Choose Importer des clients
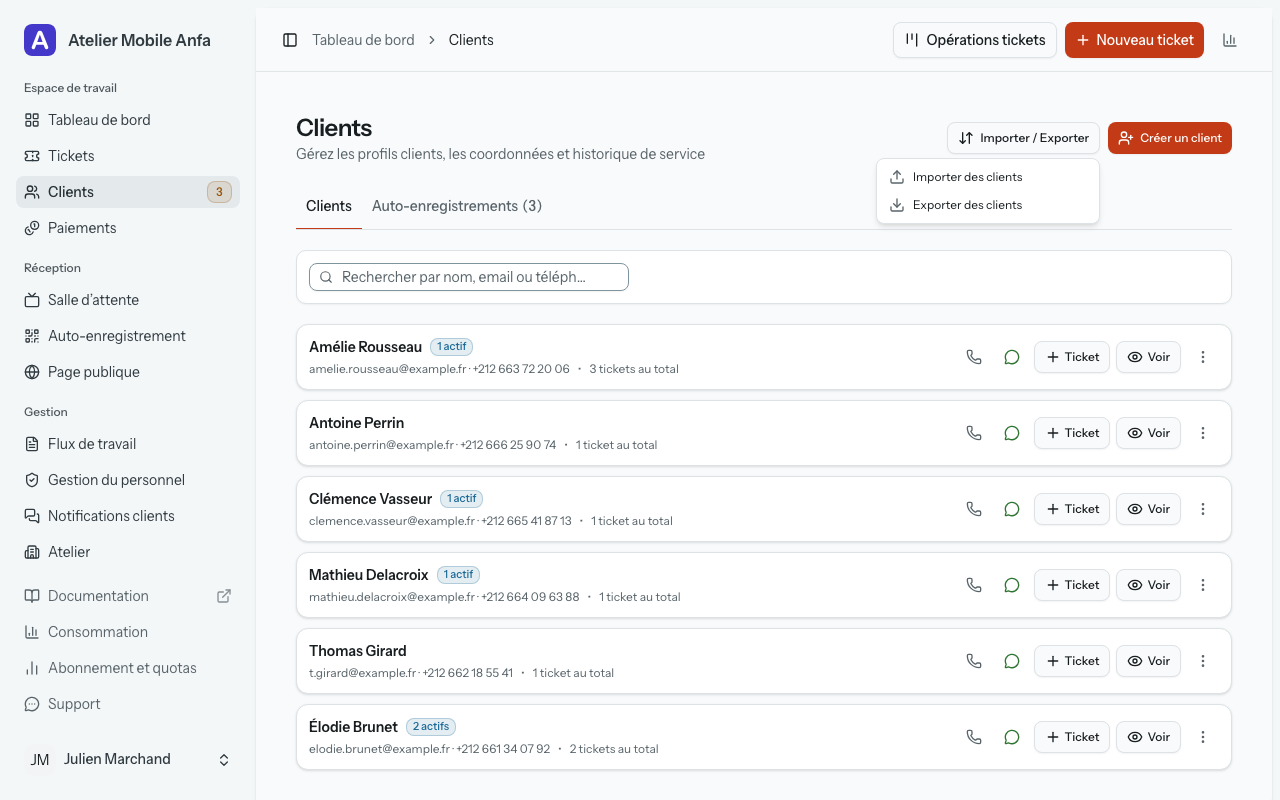Image resolution: width=1280 pixels, height=800 pixels. [x=988, y=177]
